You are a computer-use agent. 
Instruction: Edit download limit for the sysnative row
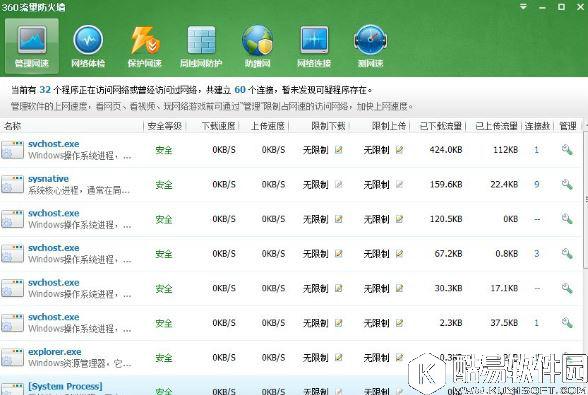(x=339, y=185)
